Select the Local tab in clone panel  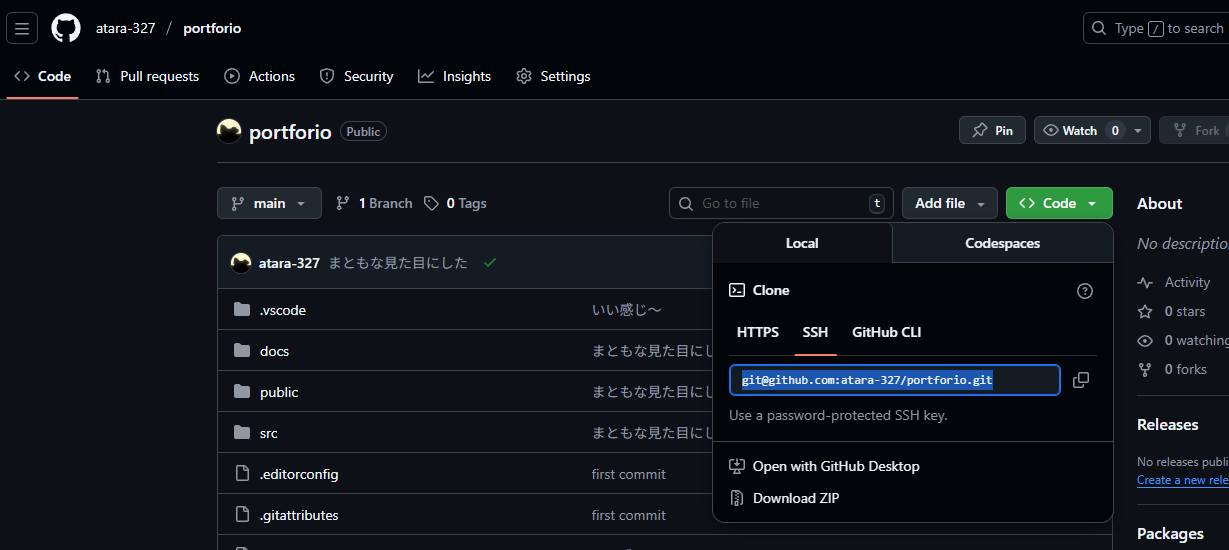[802, 243]
